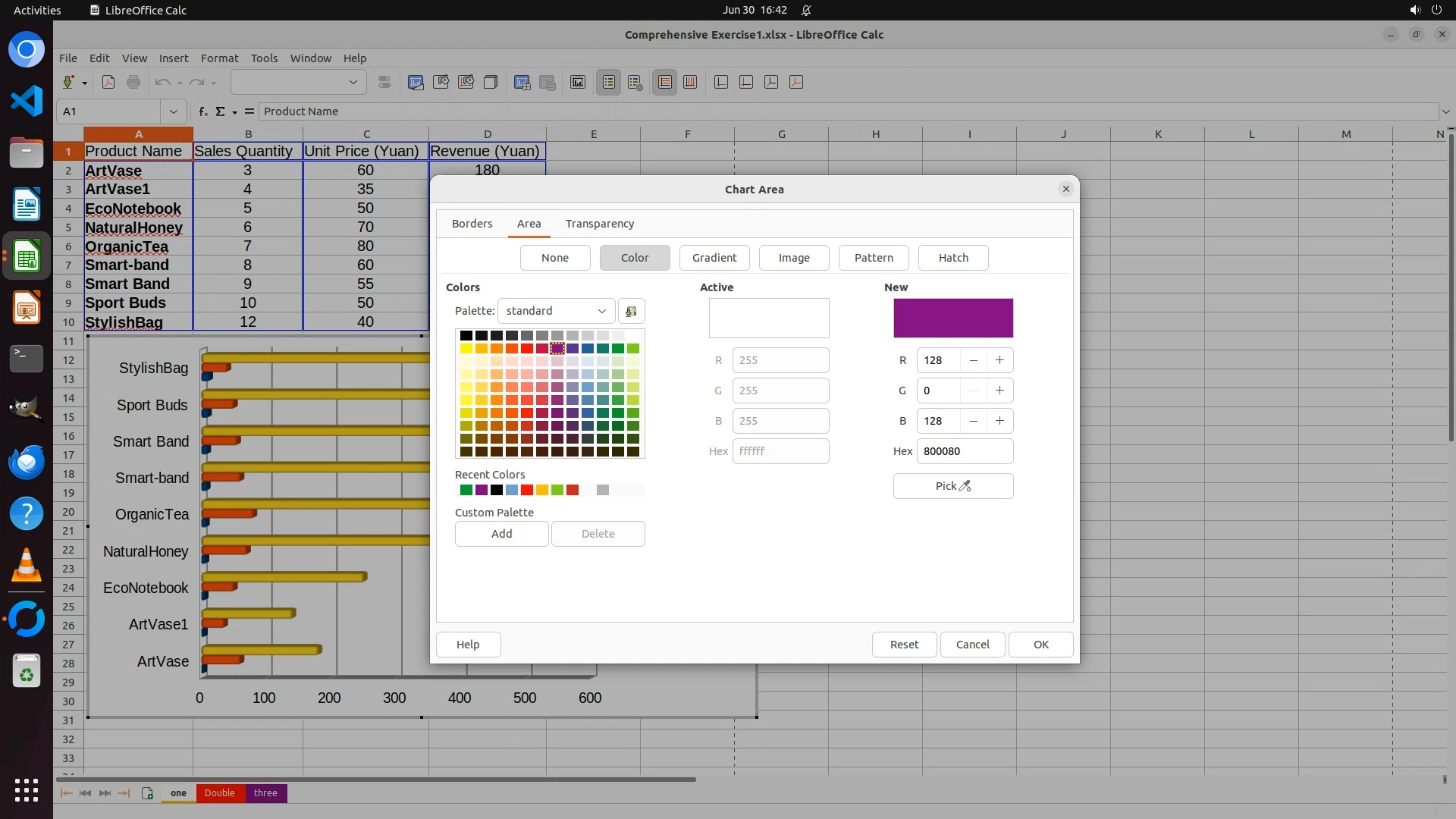This screenshot has width=1456, height=819.
Task: Click into the new color Hex field
Action: [x=964, y=451]
